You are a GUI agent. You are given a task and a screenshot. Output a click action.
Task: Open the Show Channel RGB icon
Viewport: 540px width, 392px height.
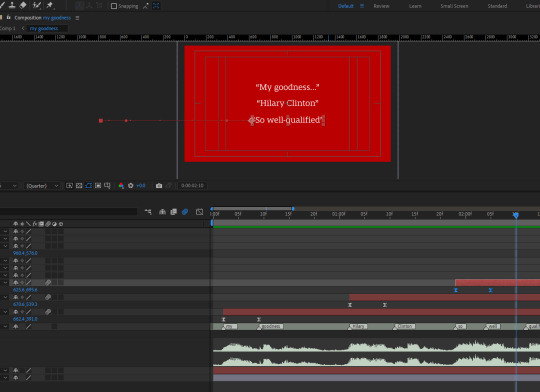click(x=121, y=186)
